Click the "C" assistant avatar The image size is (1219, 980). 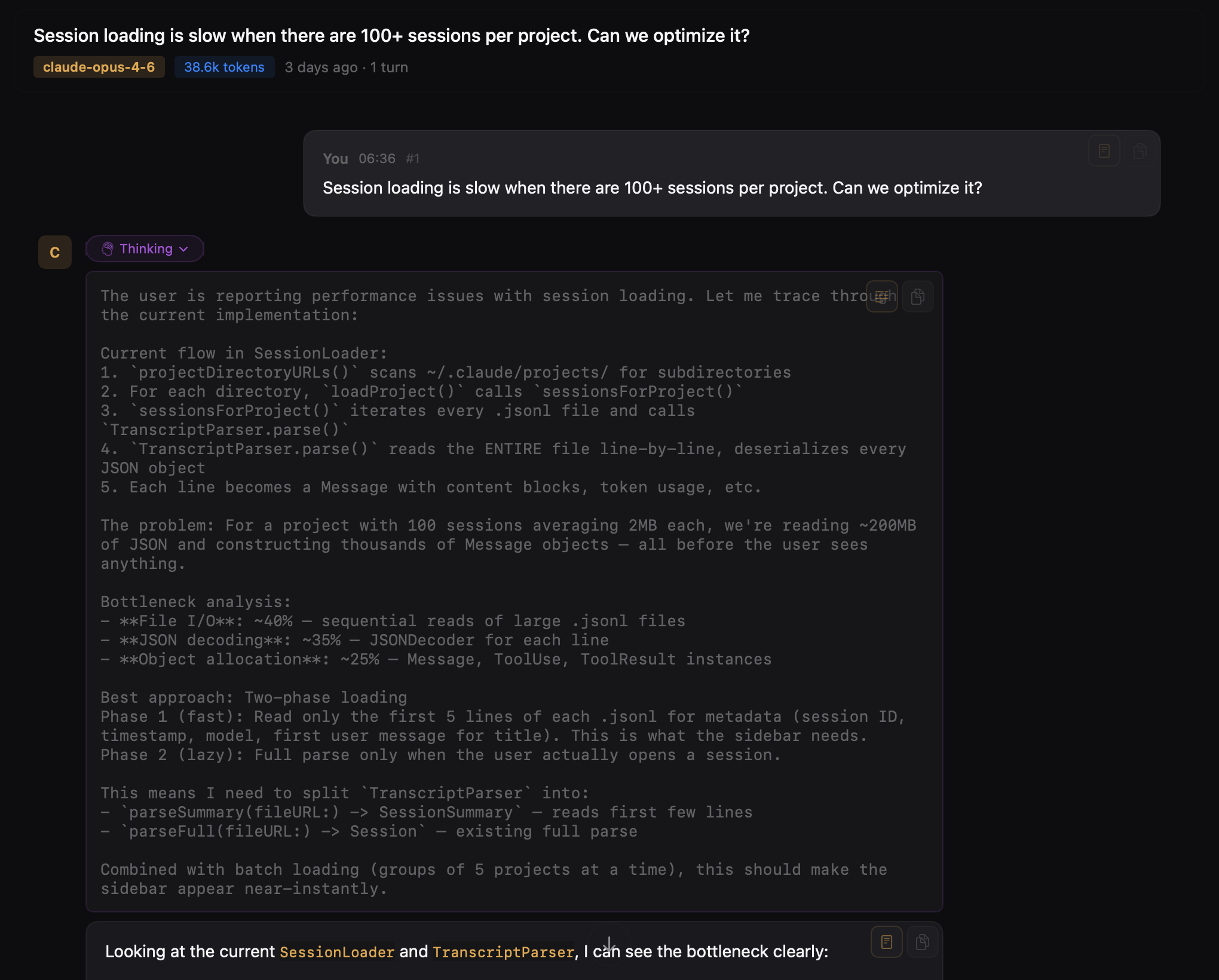55,252
